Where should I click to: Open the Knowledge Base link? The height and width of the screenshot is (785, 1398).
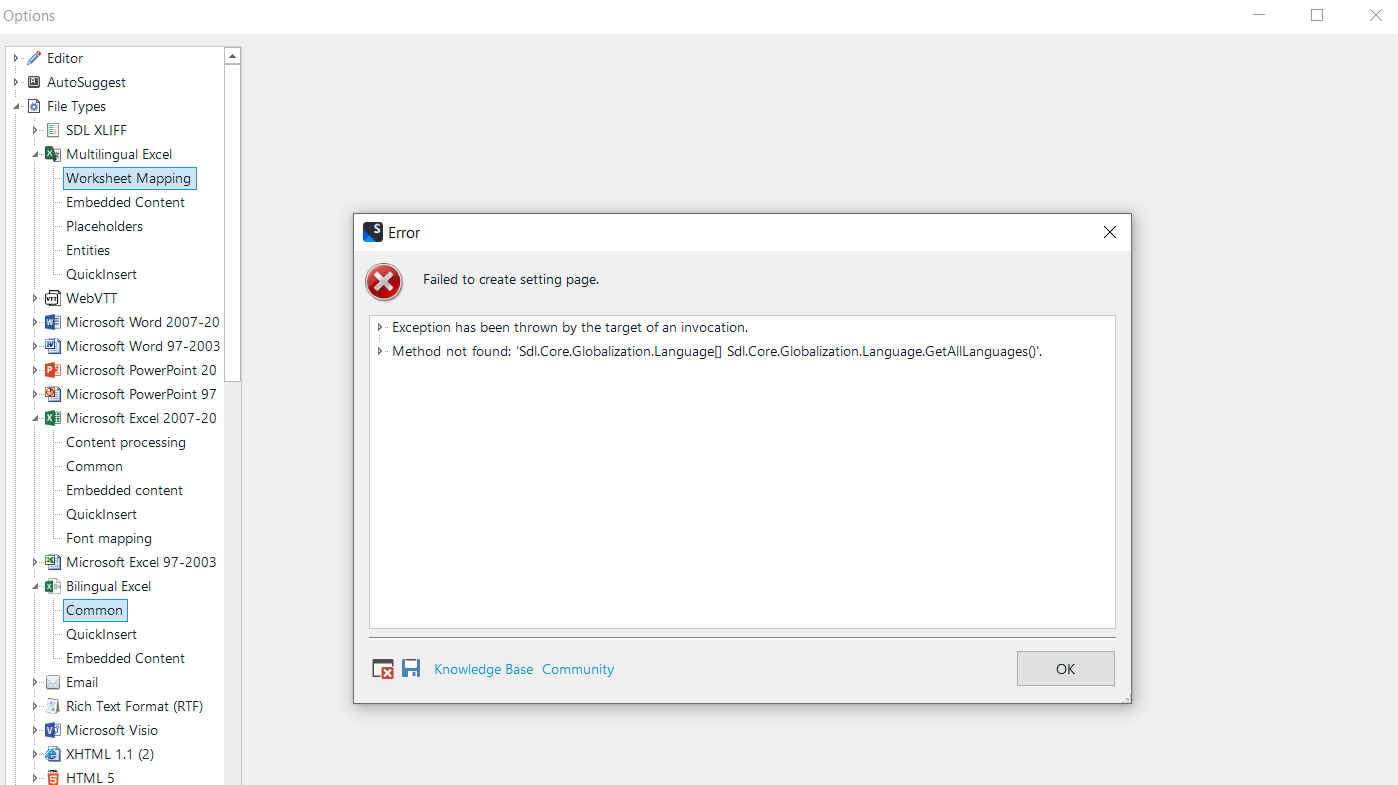pos(483,668)
